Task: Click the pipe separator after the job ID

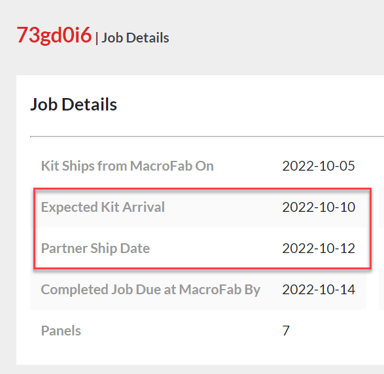Action: click(x=97, y=38)
